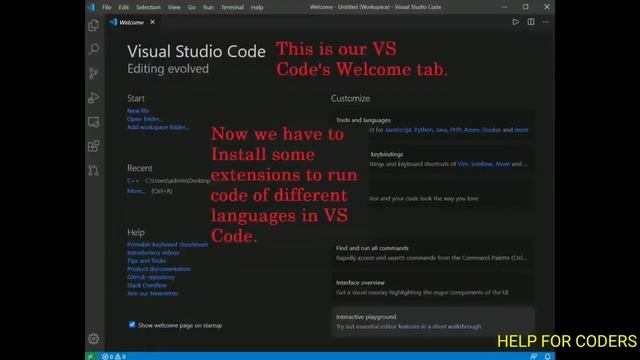Click the More recent items link
Screen dimensions: 640x360
click(136, 191)
